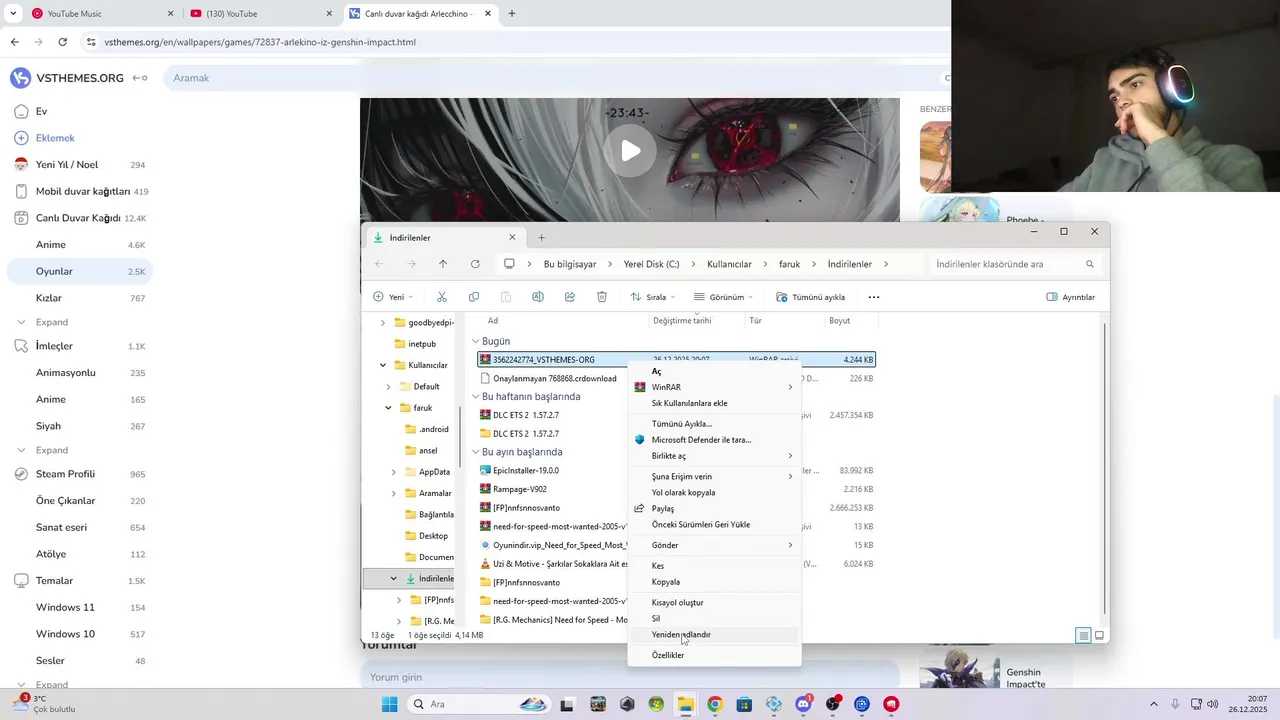The height and width of the screenshot is (720, 1280).
Task: Click Tümünü ayıkla toolbar button
Action: click(x=811, y=297)
